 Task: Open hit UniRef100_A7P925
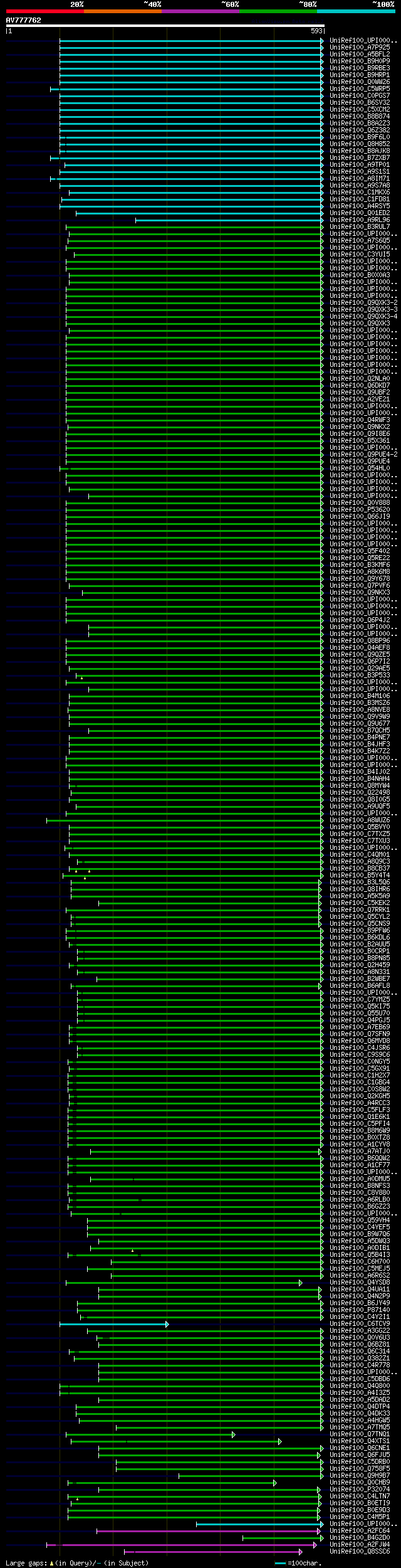[360, 47]
